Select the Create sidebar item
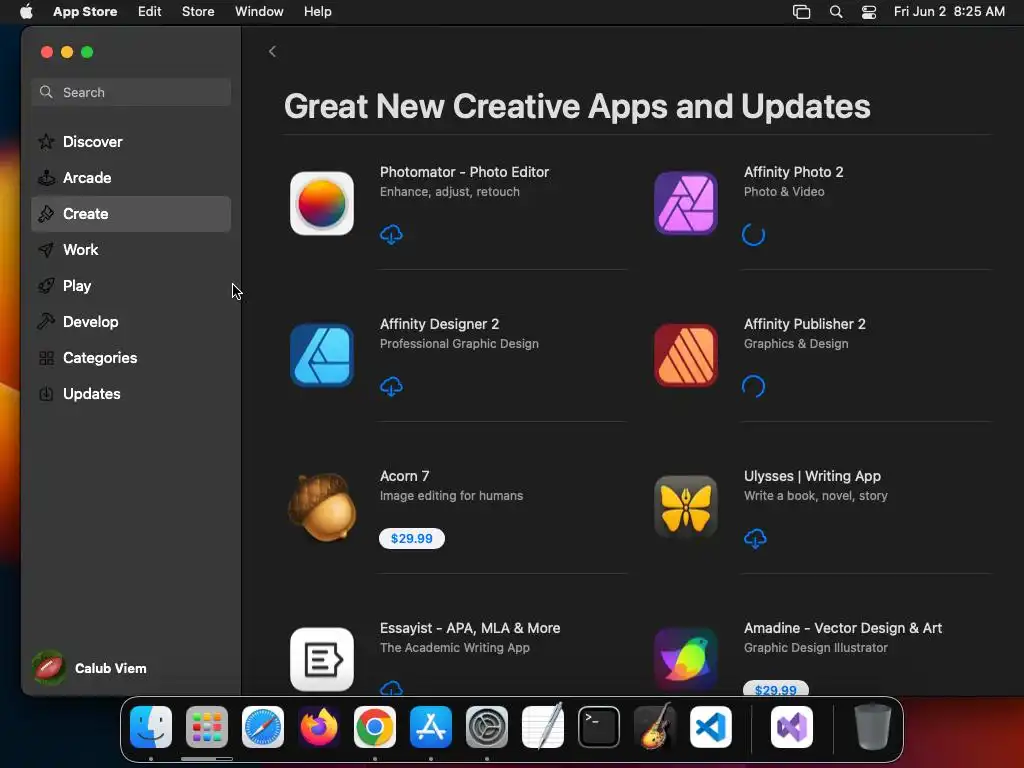Screen dimensions: 1024x768 click(x=131, y=214)
